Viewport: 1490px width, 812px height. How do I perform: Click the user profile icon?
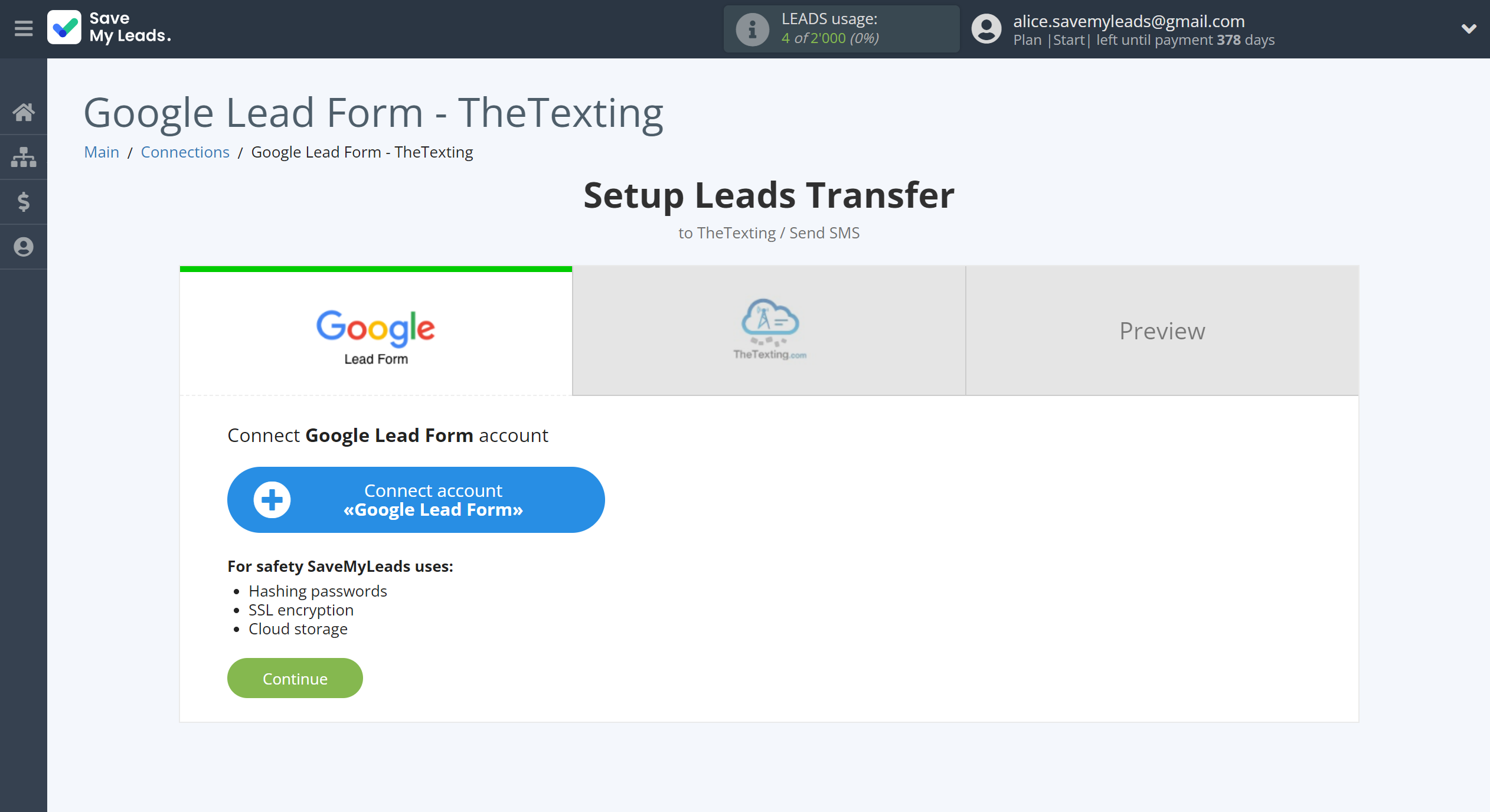[984, 29]
